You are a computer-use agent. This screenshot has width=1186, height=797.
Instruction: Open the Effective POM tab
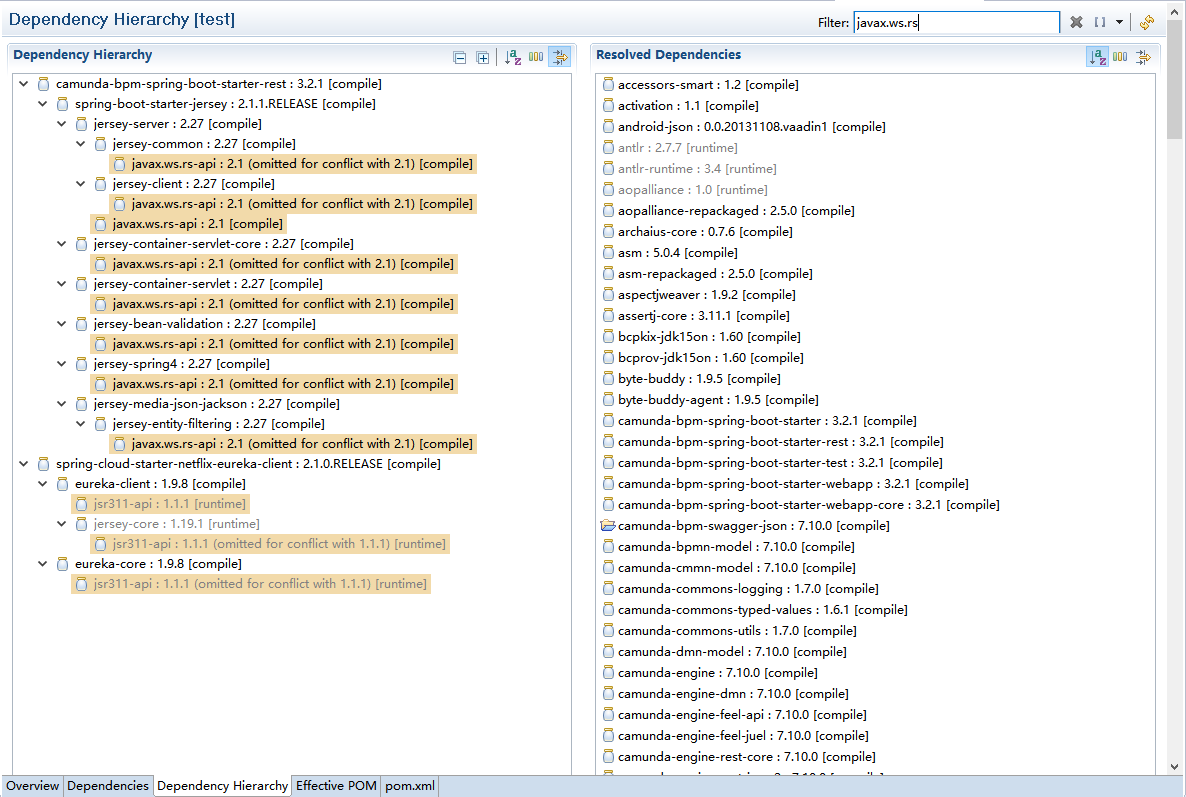(x=336, y=786)
